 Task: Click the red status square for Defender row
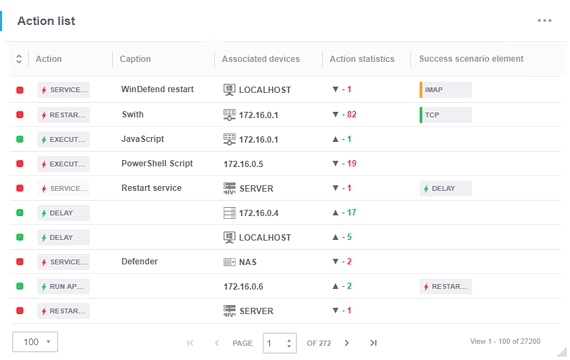pyautogui.click(x=20, y=261)
